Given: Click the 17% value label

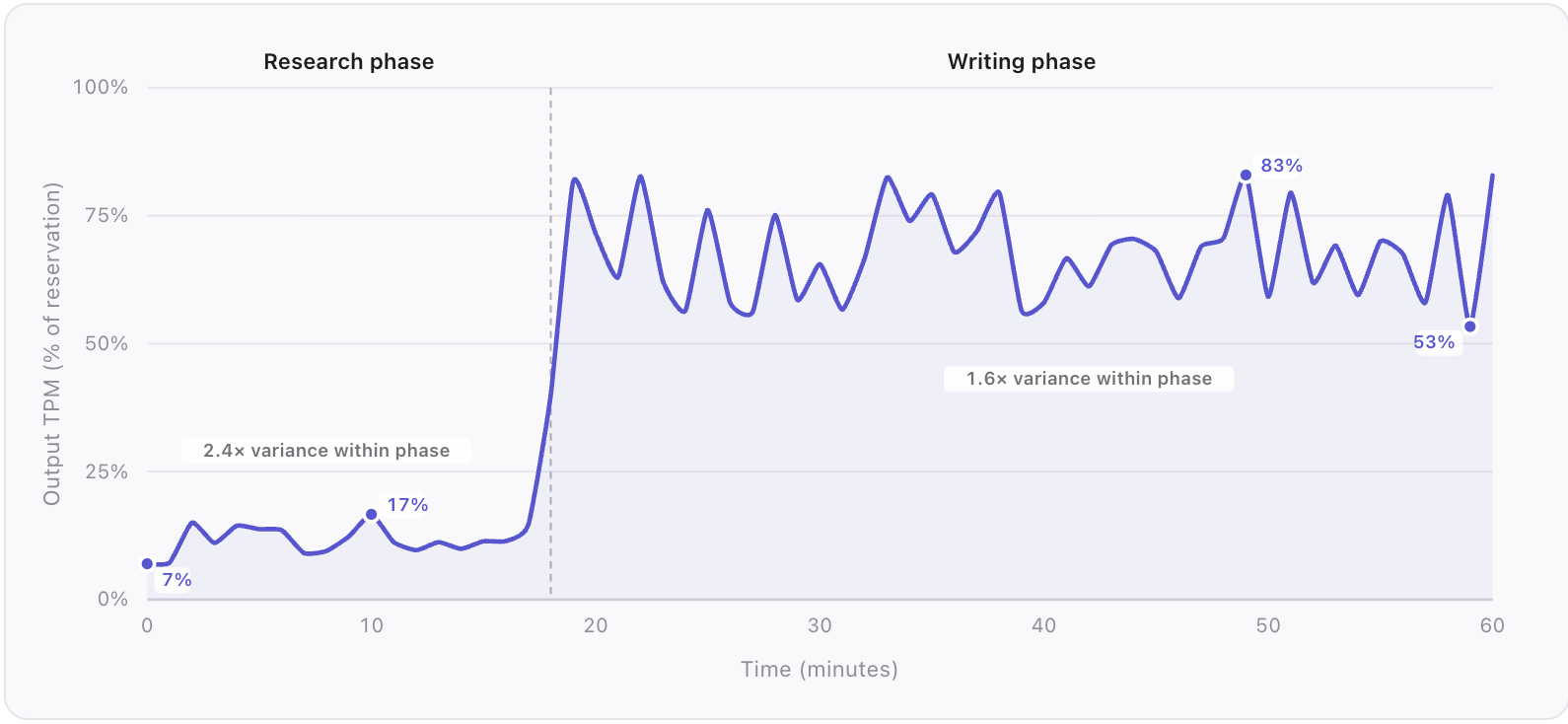Looking at the screenshot, I should pos(407,505).
